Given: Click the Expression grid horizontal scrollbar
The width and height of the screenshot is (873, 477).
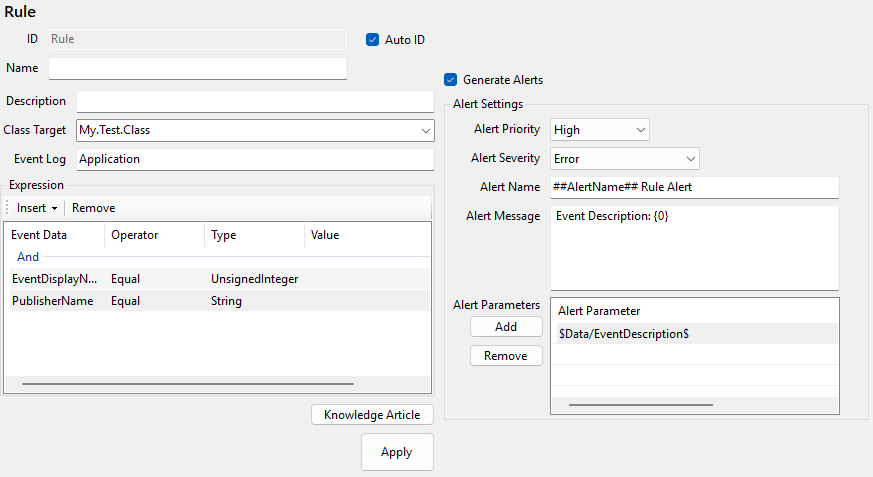Looking at the screenshot, I should 188,383.
